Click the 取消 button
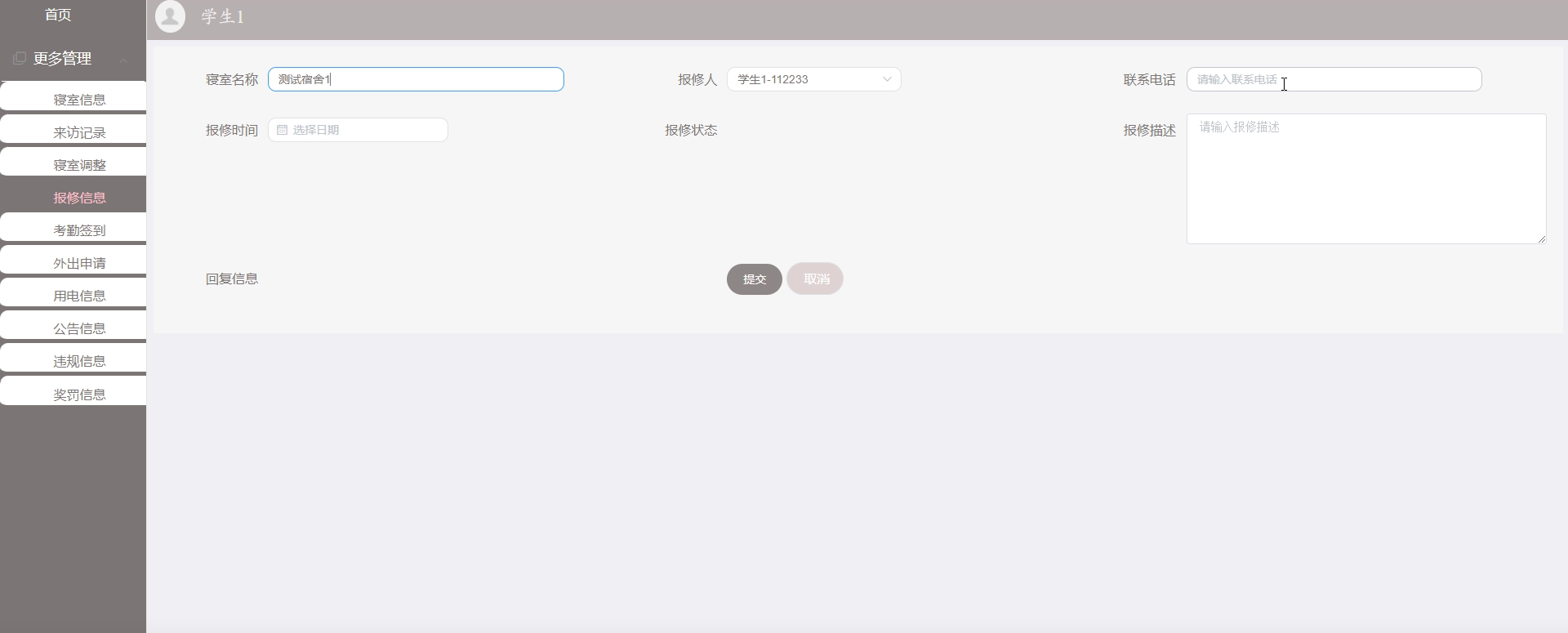This screenshot has width=1568, height=633. tap(815, 279)
